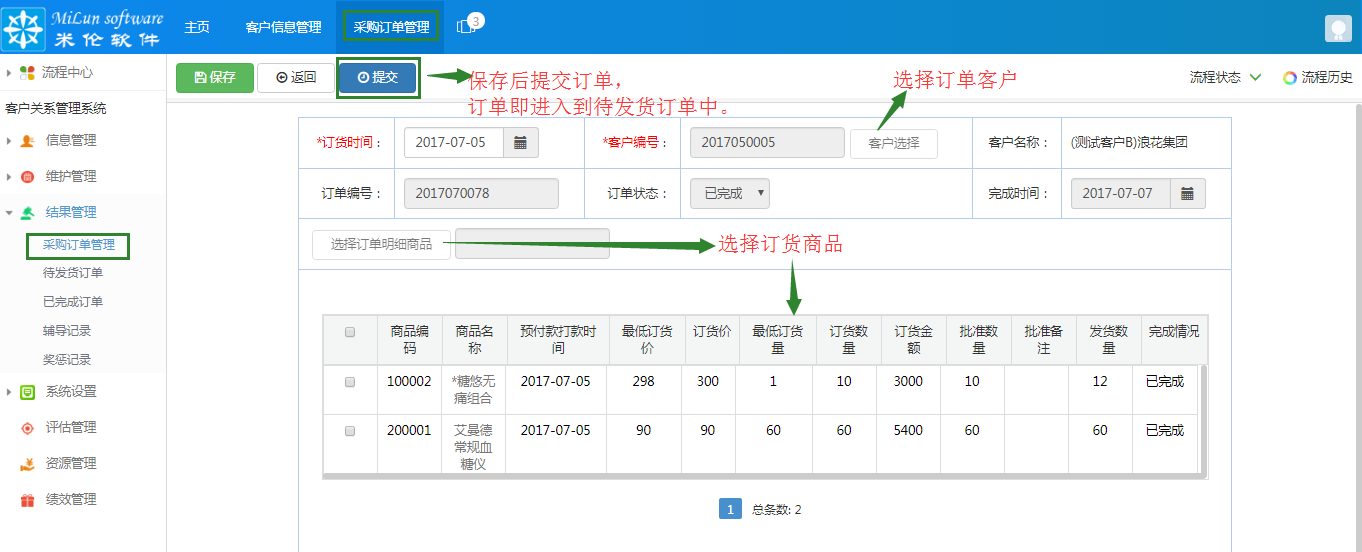Open 绩效管理 gift icon item
The width and height of the screenshot is (1362, 552).
tap(70, 499)
